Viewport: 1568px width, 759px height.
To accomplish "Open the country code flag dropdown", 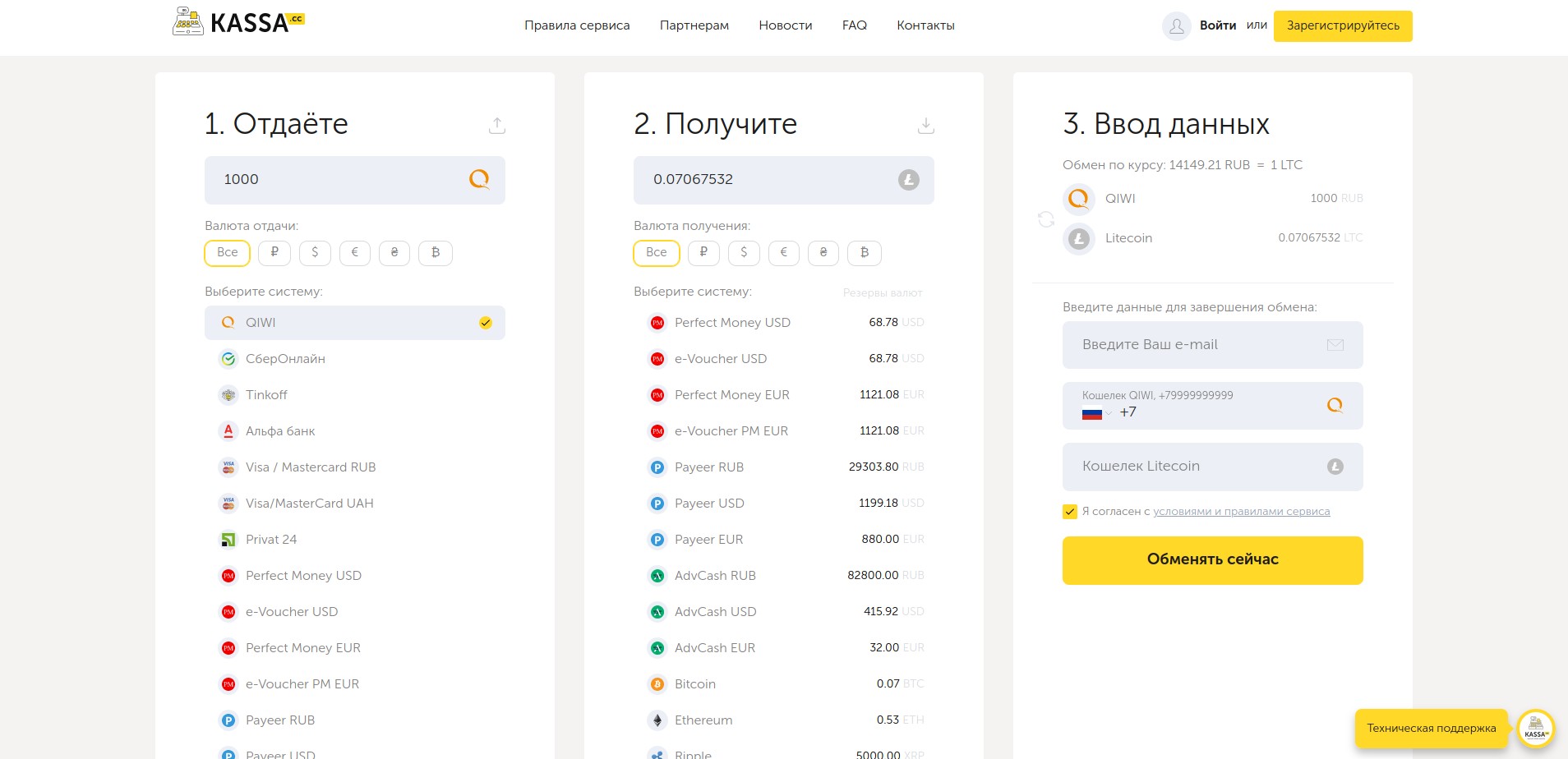I will [1097, 413].
